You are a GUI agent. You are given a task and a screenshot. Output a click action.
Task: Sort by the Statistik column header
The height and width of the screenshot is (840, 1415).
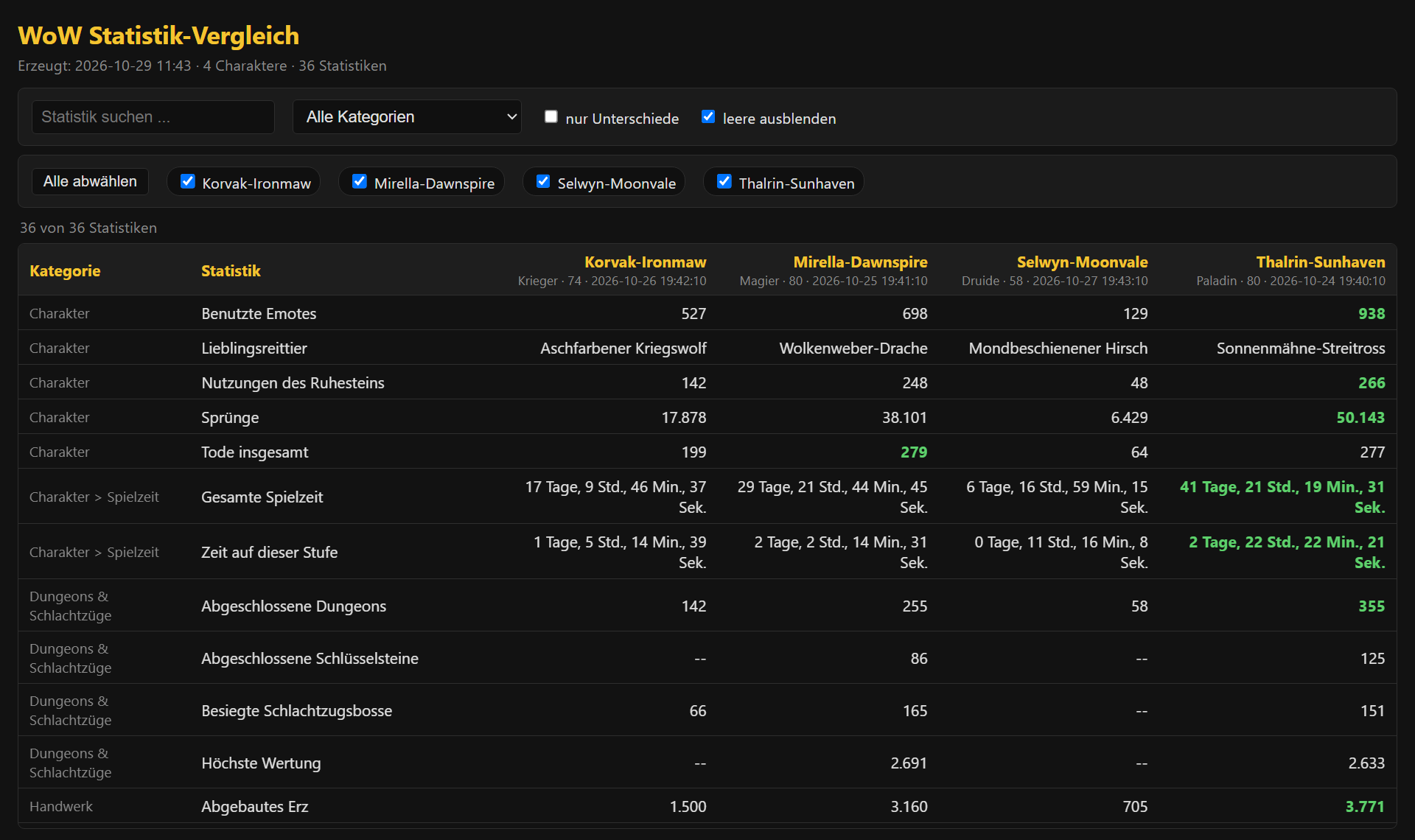[x=231, y=270]
